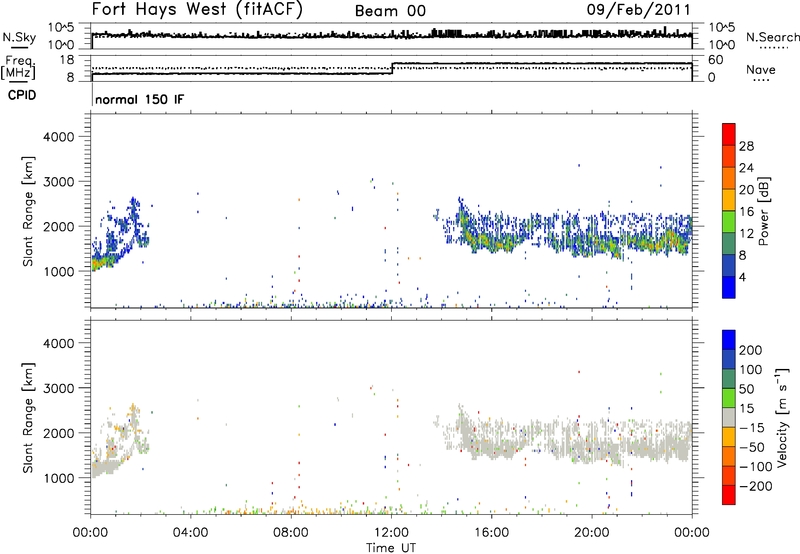Click the 1000 tick in power panel
The height and width of the screenshot is (554, 800).
click(x=59, y=271)
